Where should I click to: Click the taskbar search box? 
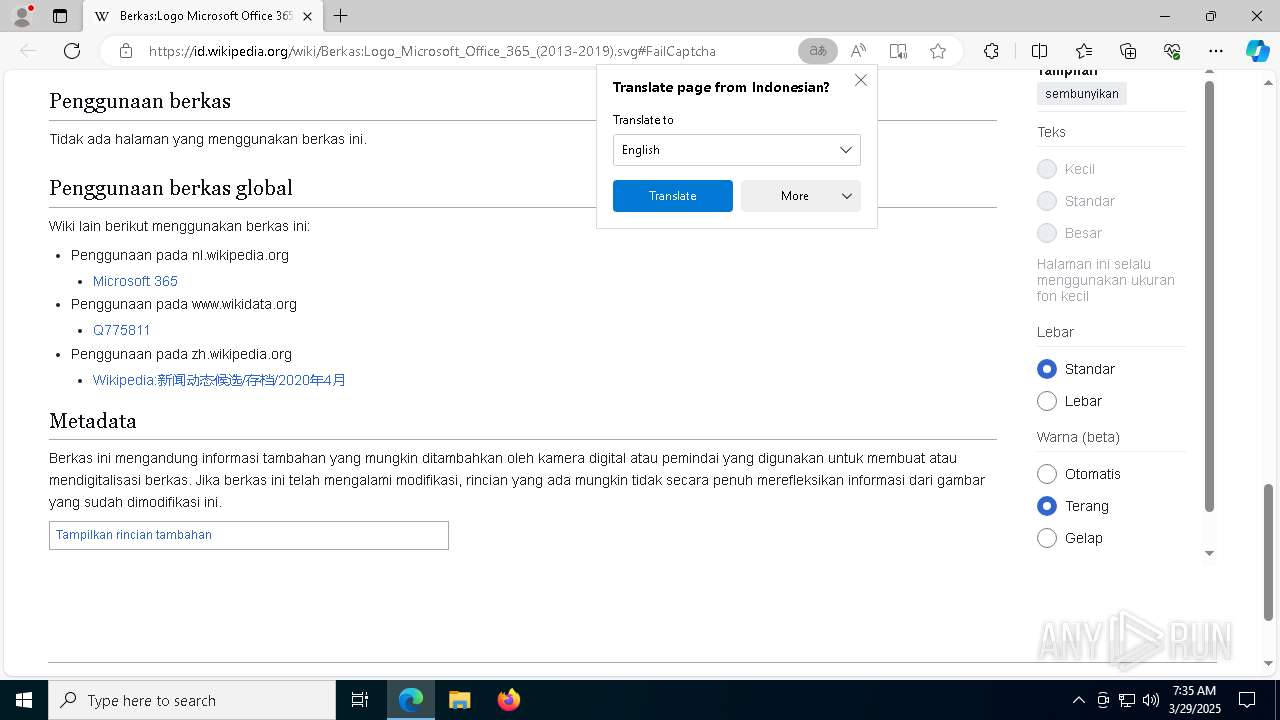coord(192,700)
